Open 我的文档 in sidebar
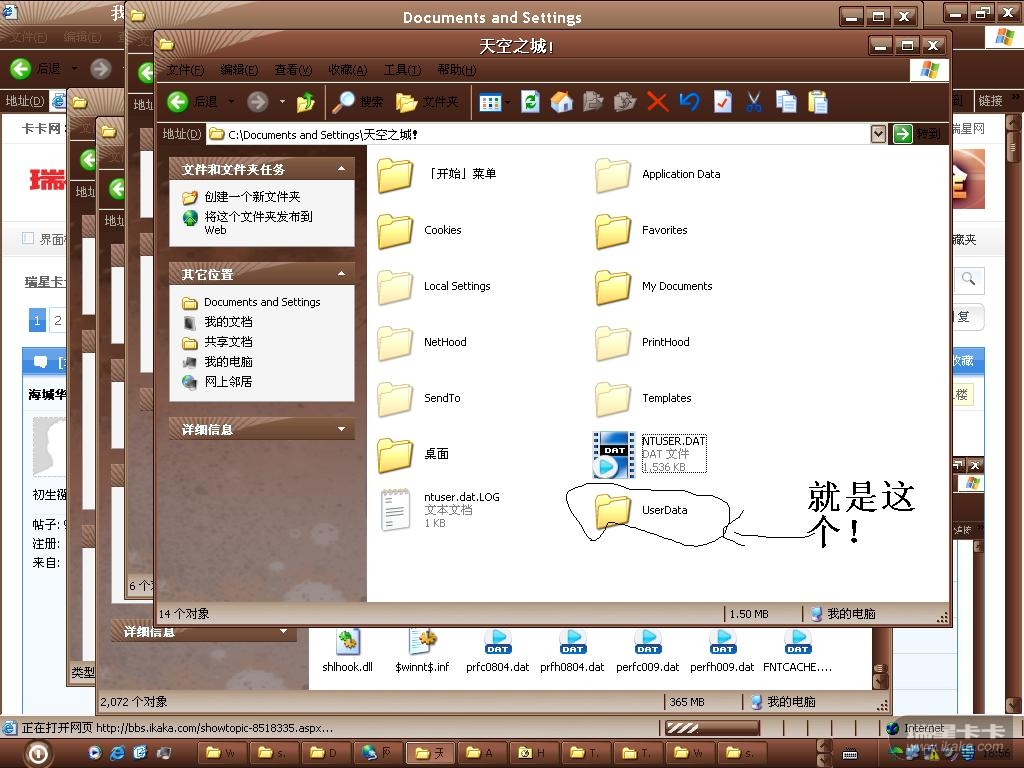 coord(228,322)
